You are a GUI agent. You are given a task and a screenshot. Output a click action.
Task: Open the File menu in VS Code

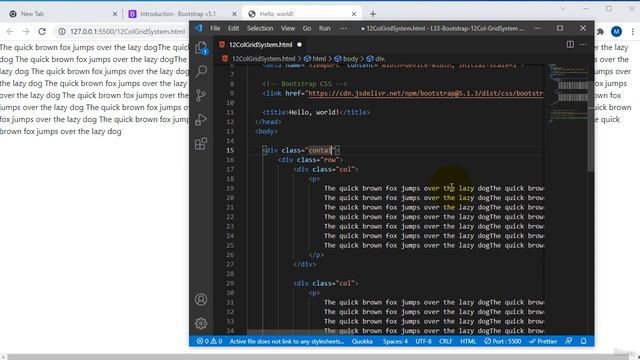click(x=215, y=28)
